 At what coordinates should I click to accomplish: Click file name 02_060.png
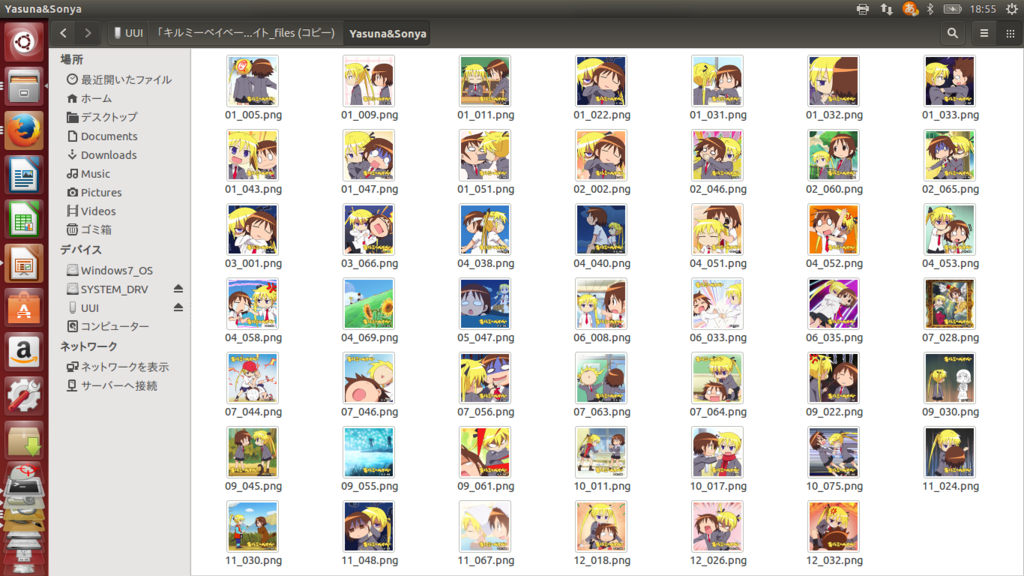(x=834, y=189)
